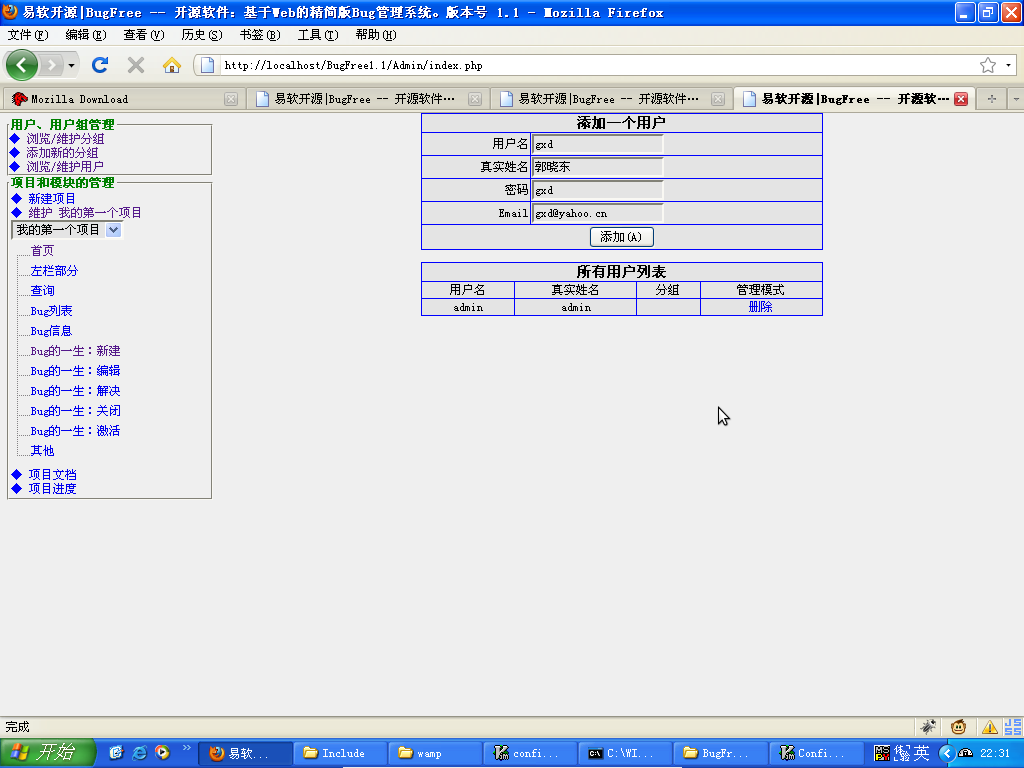Reload the page with the refresh icon
Image resolution: width=1024 pixels, height=768 pixels.
point(100,65)
